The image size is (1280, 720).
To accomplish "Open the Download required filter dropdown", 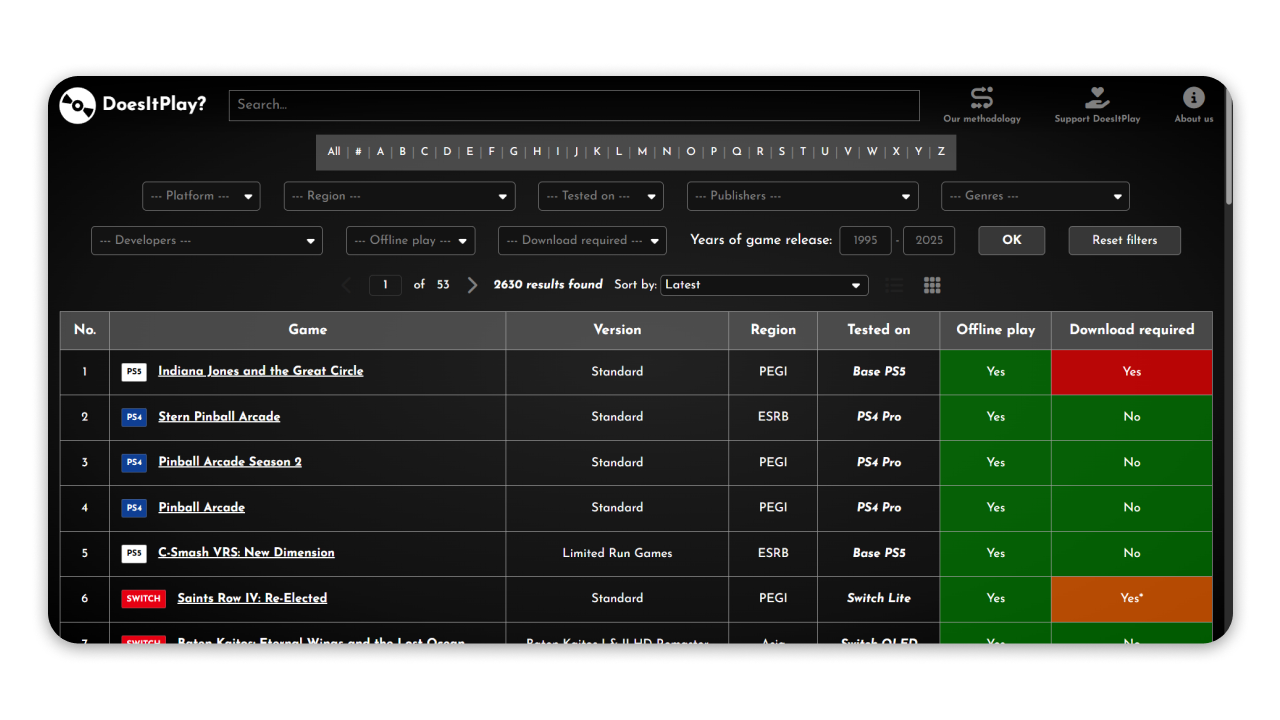I will point(582,241).
